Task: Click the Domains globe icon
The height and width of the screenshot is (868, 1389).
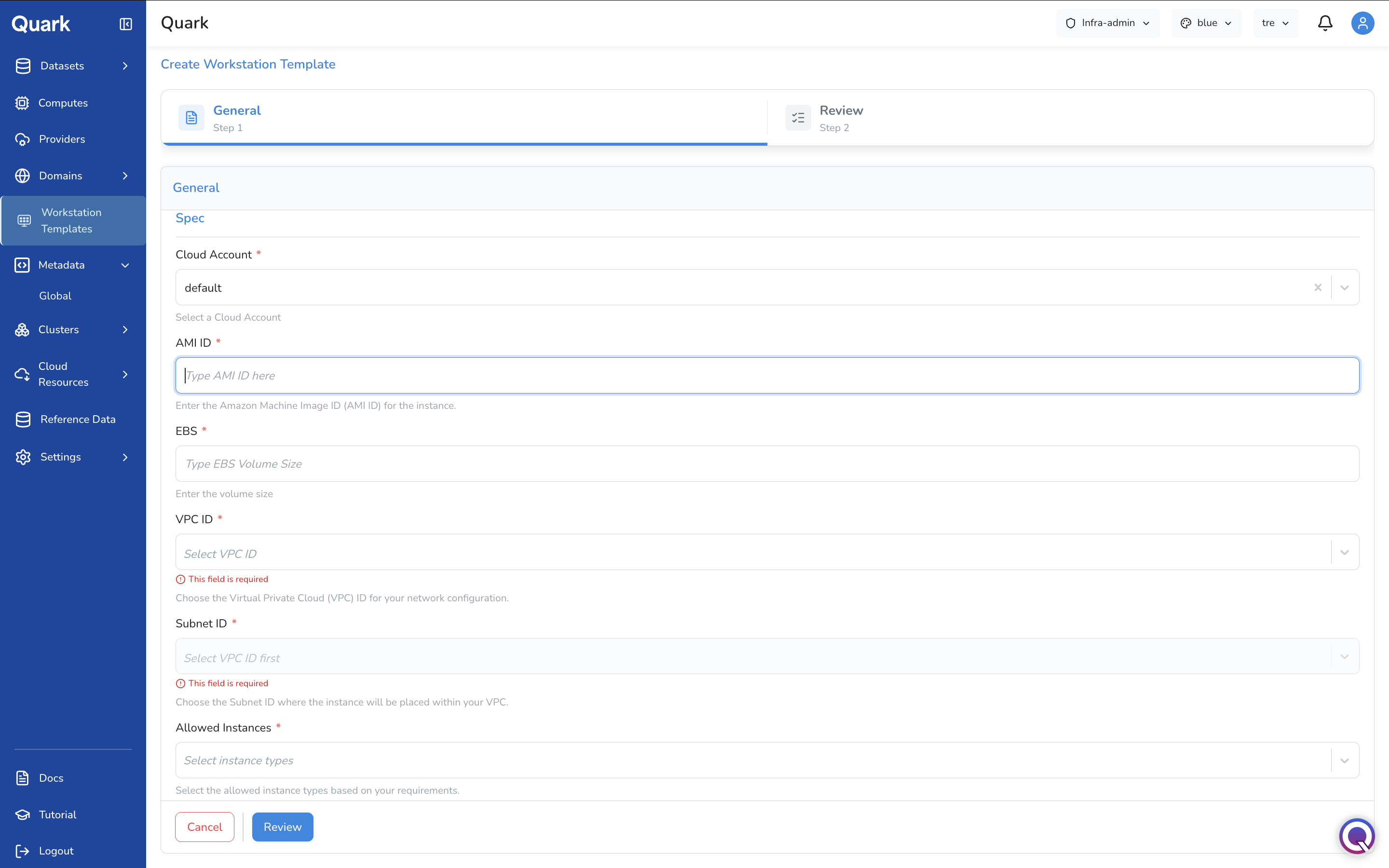Action: pos(22,176)
